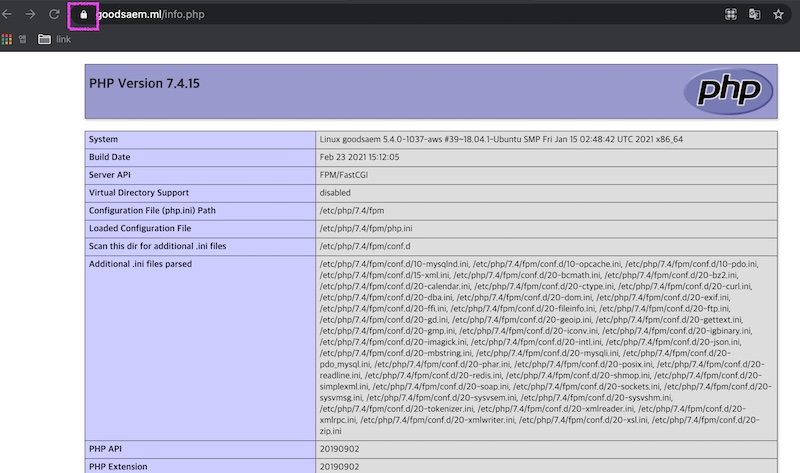The height and width of the screenshot is (473, 800).
Task: Select the Additional .ini files parsed label
Action: tap(140, 264)
